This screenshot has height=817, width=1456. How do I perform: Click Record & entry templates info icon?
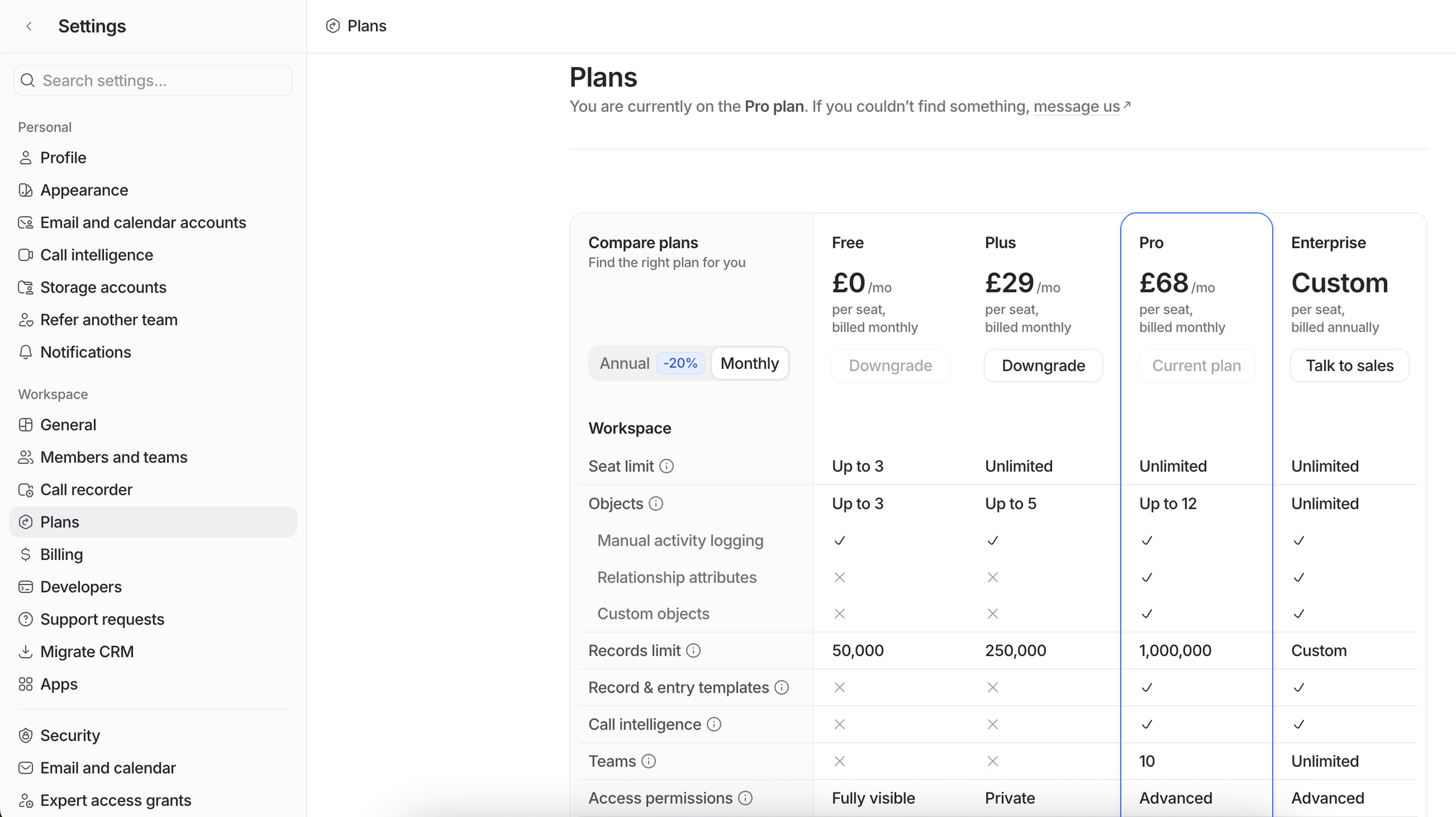[x=781, y=688]
